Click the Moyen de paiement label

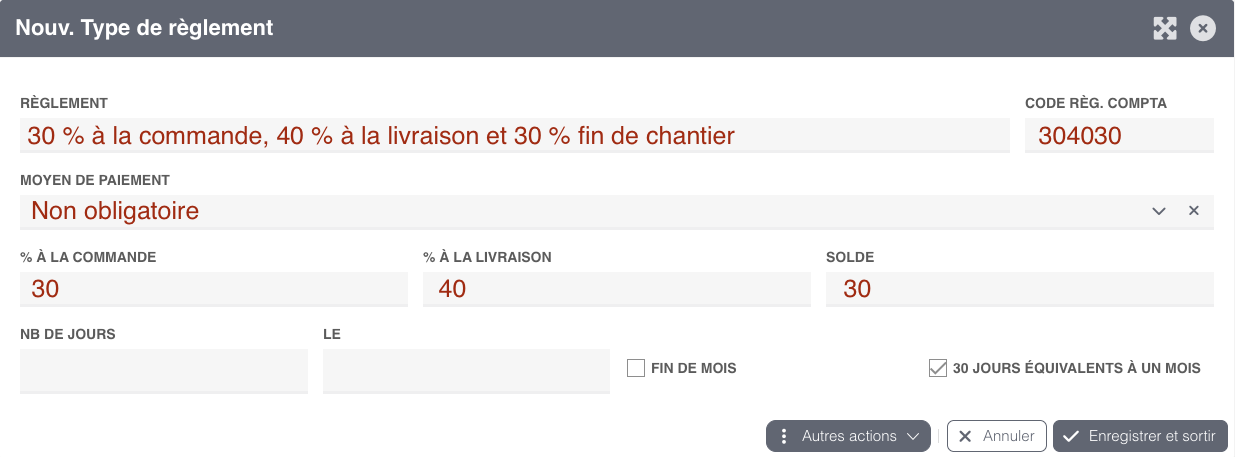point(95,180)
